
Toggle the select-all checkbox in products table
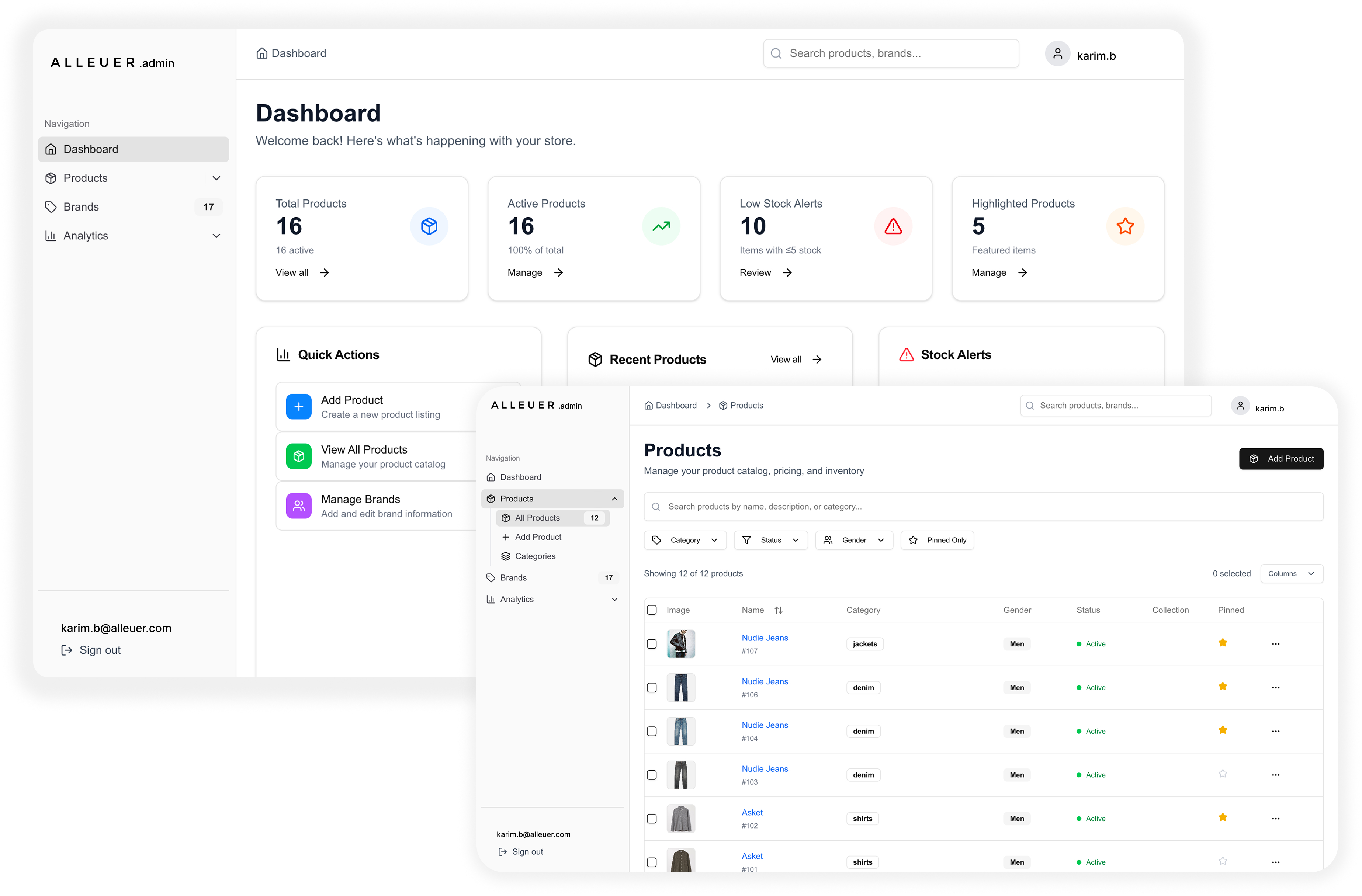pyautogui.click(x=652, y=610)
